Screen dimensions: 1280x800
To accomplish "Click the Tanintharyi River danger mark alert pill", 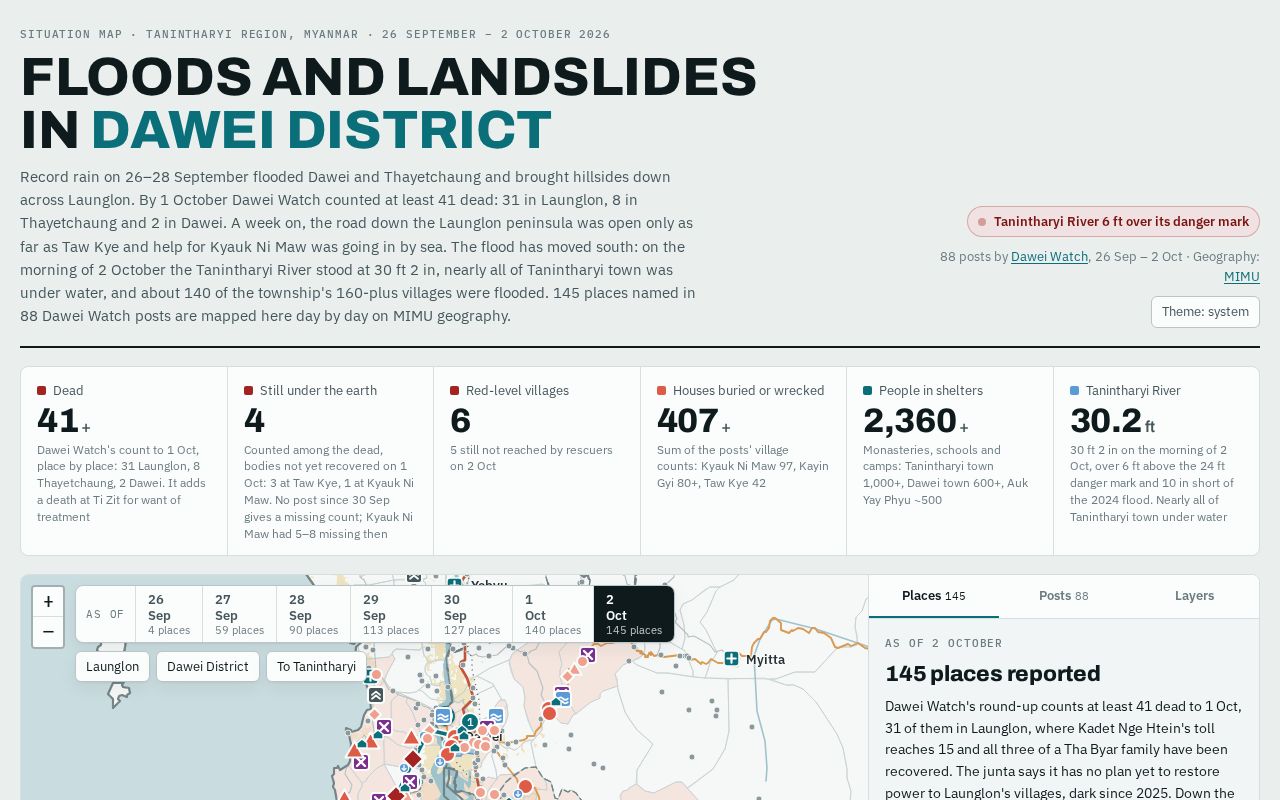I will coord(1113,222).
